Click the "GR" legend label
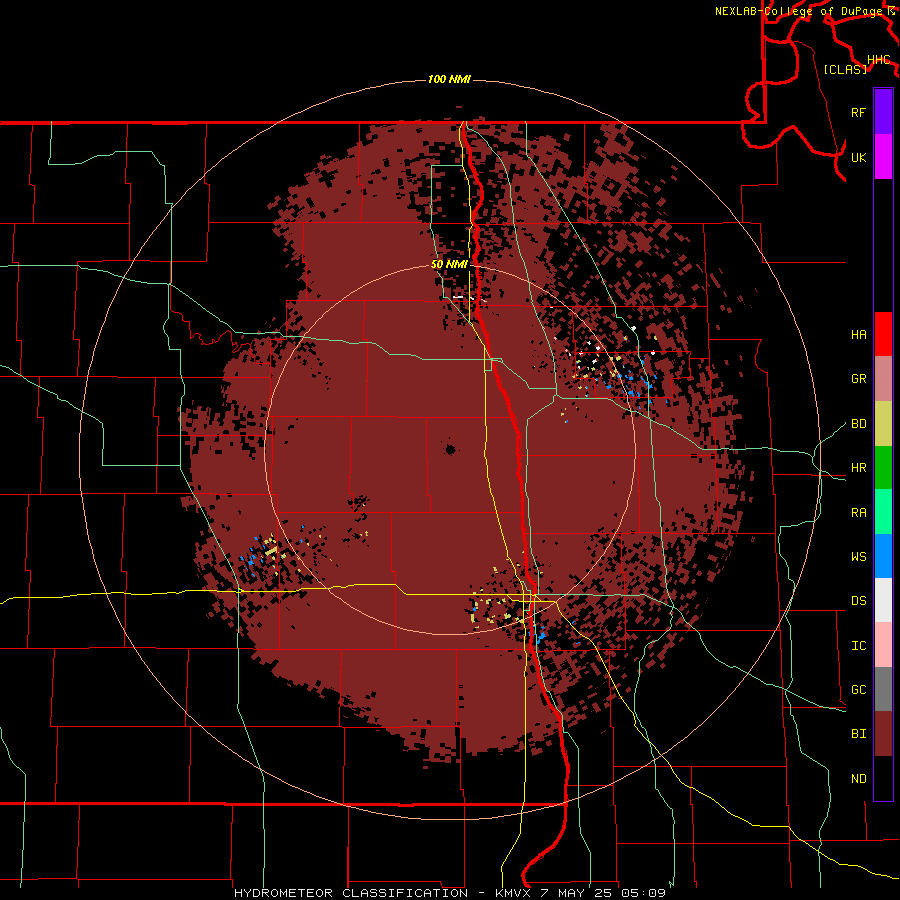This screenshot has width=900, height=900. tap(858, 379)
